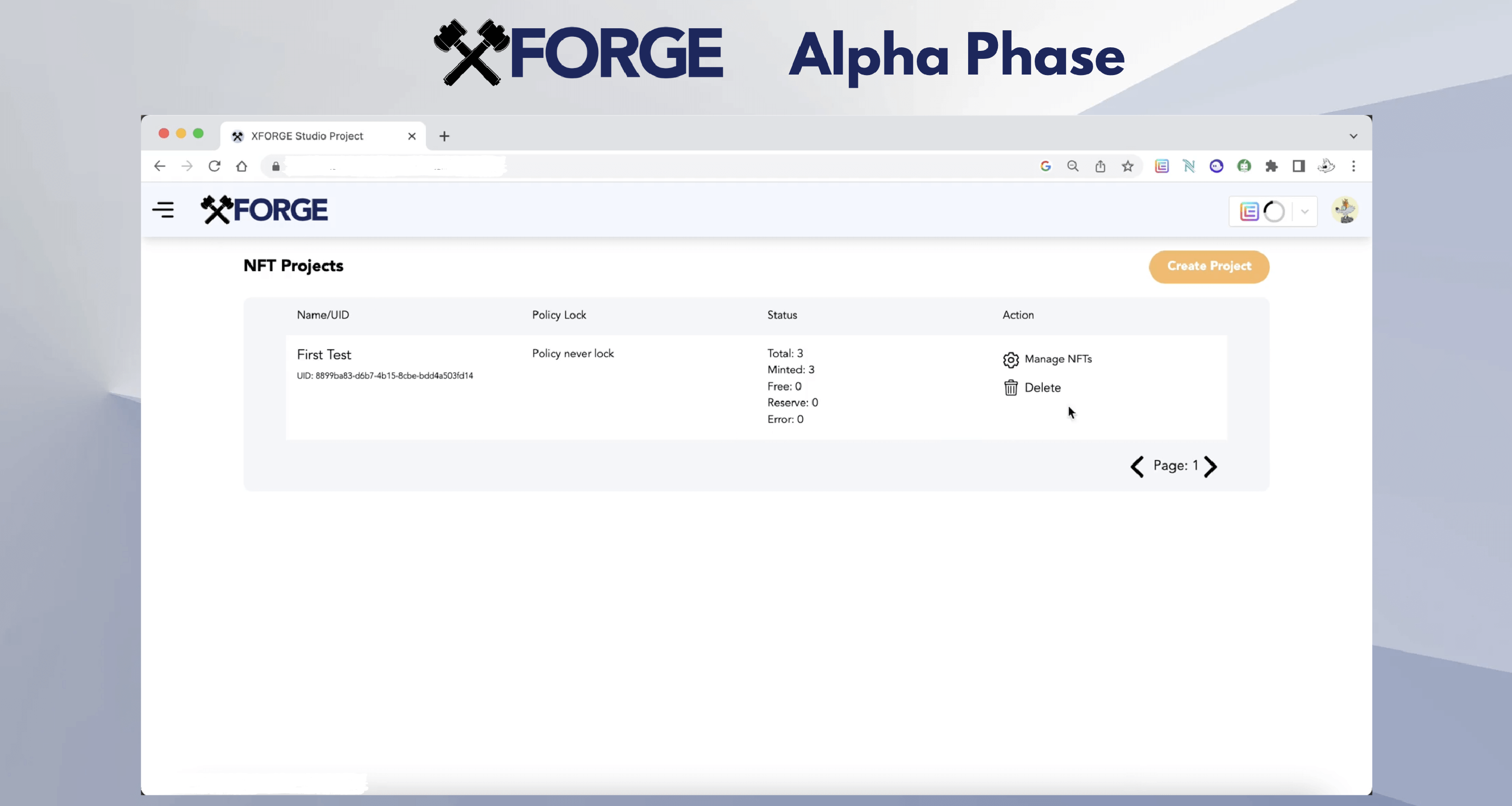Click the XFORGE logo in the header
1512x806 pixels.
[x=264, y=210]
